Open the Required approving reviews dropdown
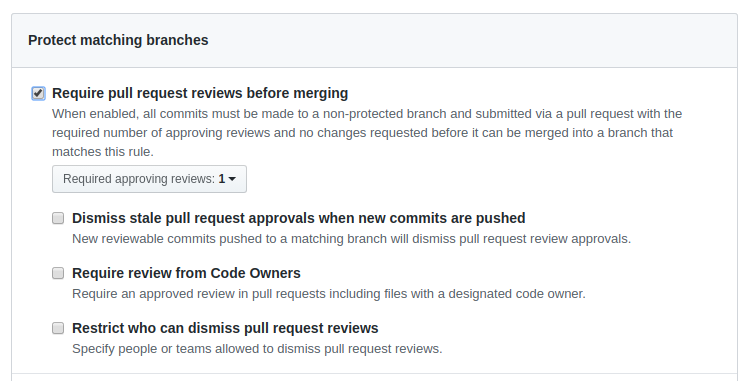Image resolution: width=753 pixels, height=381 pixels. tap(149, 179)
